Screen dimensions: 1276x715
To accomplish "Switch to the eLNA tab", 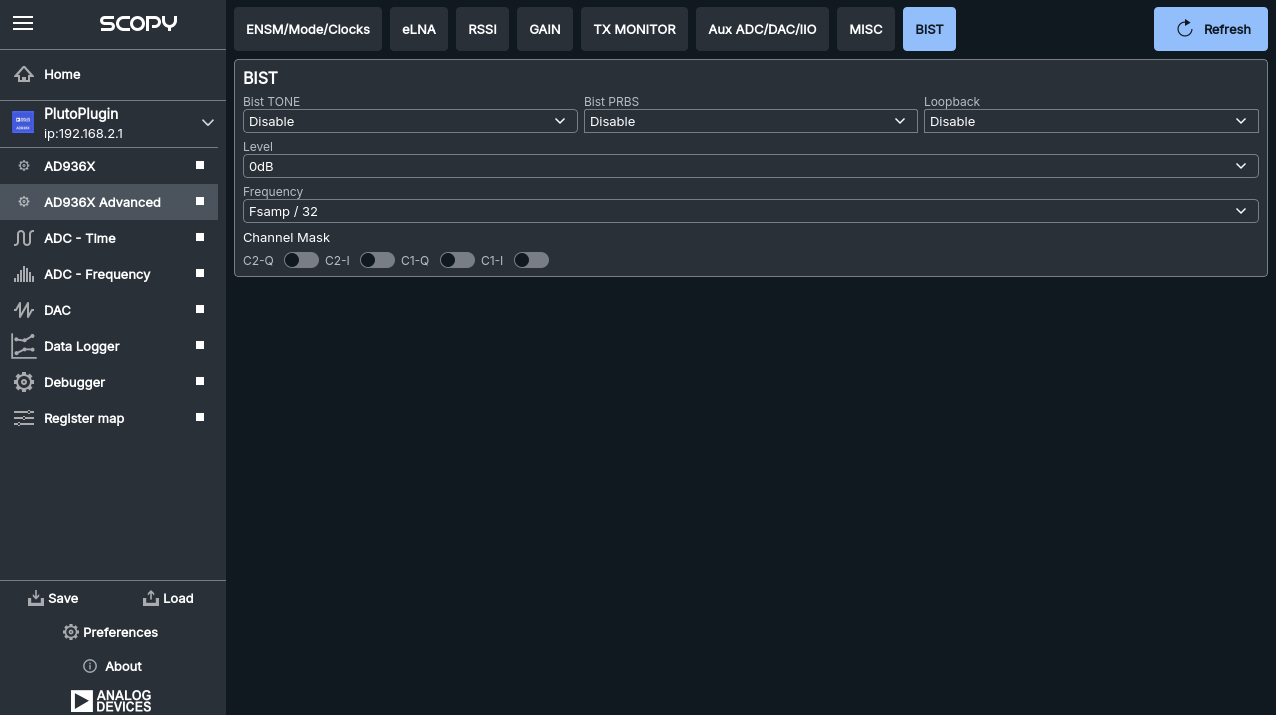I will [x=419, y=29].
